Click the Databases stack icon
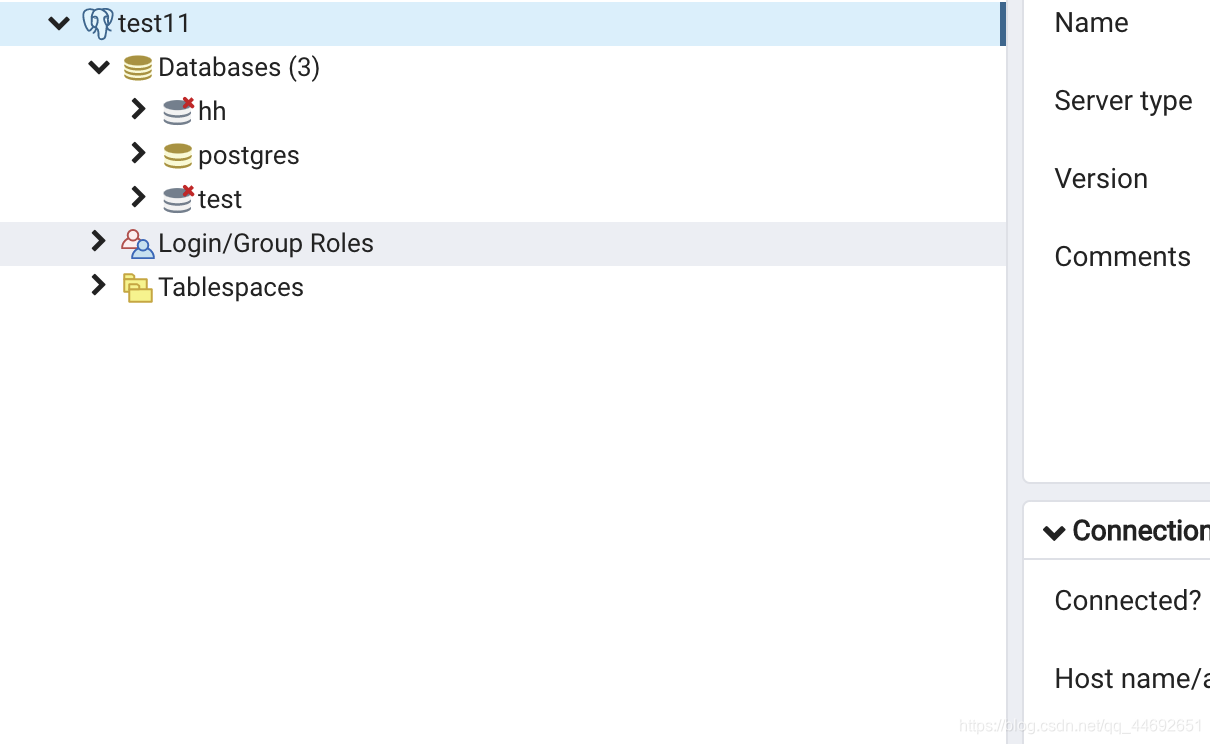 (138, 68)
